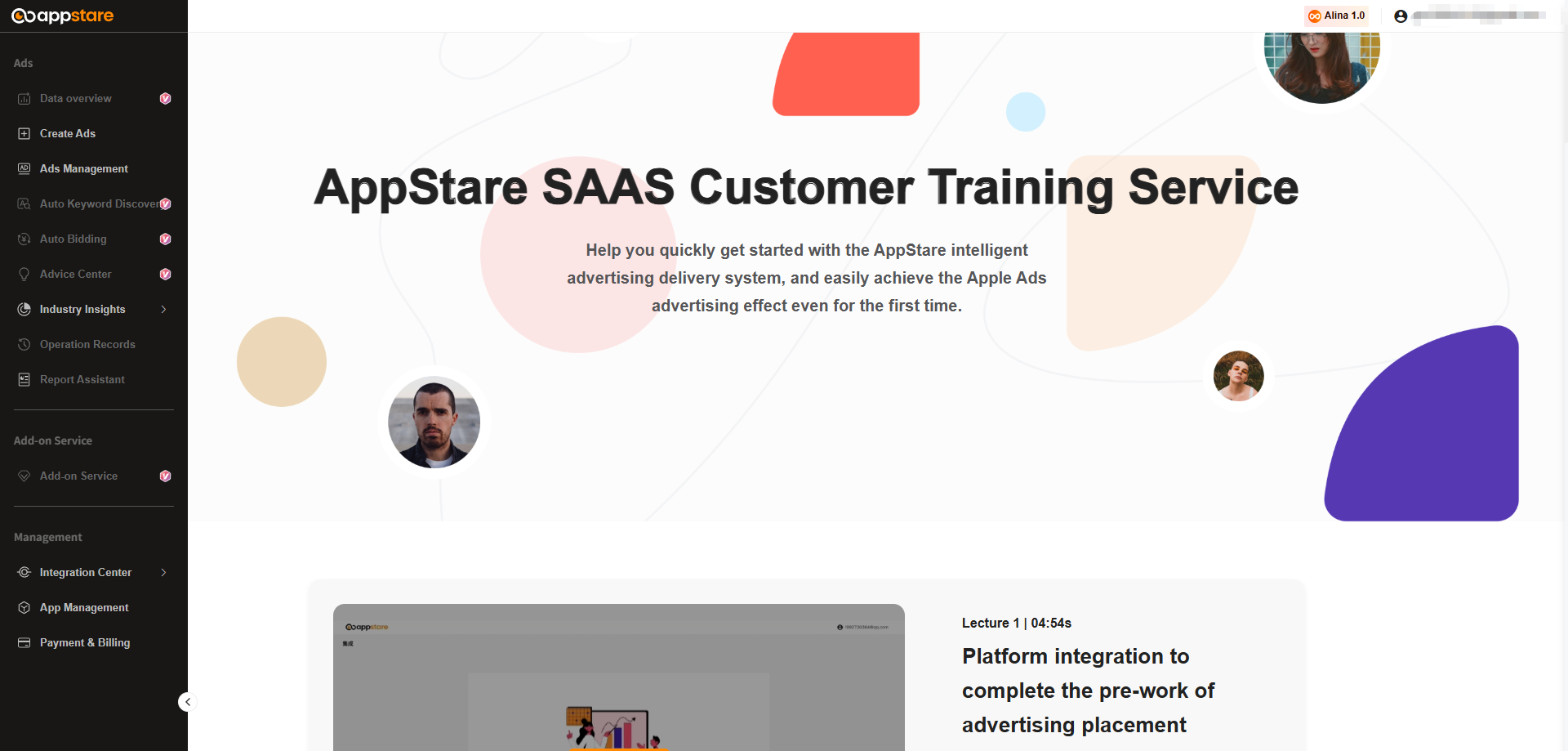Image resolution: width=1568 pixels, height=751 pixels.
Task: Click the Add-on Service section header
Action: click(x=53, y=441)
